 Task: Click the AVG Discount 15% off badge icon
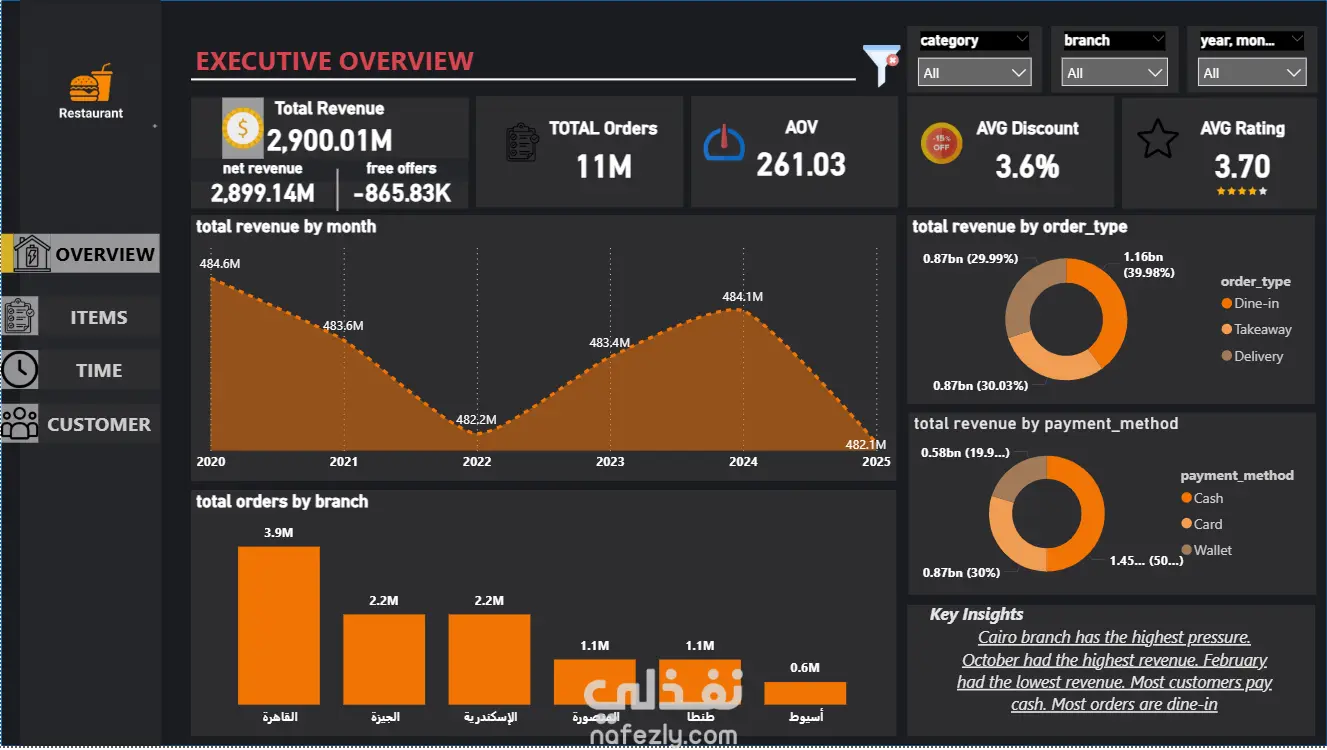click(x=941, y=143)
